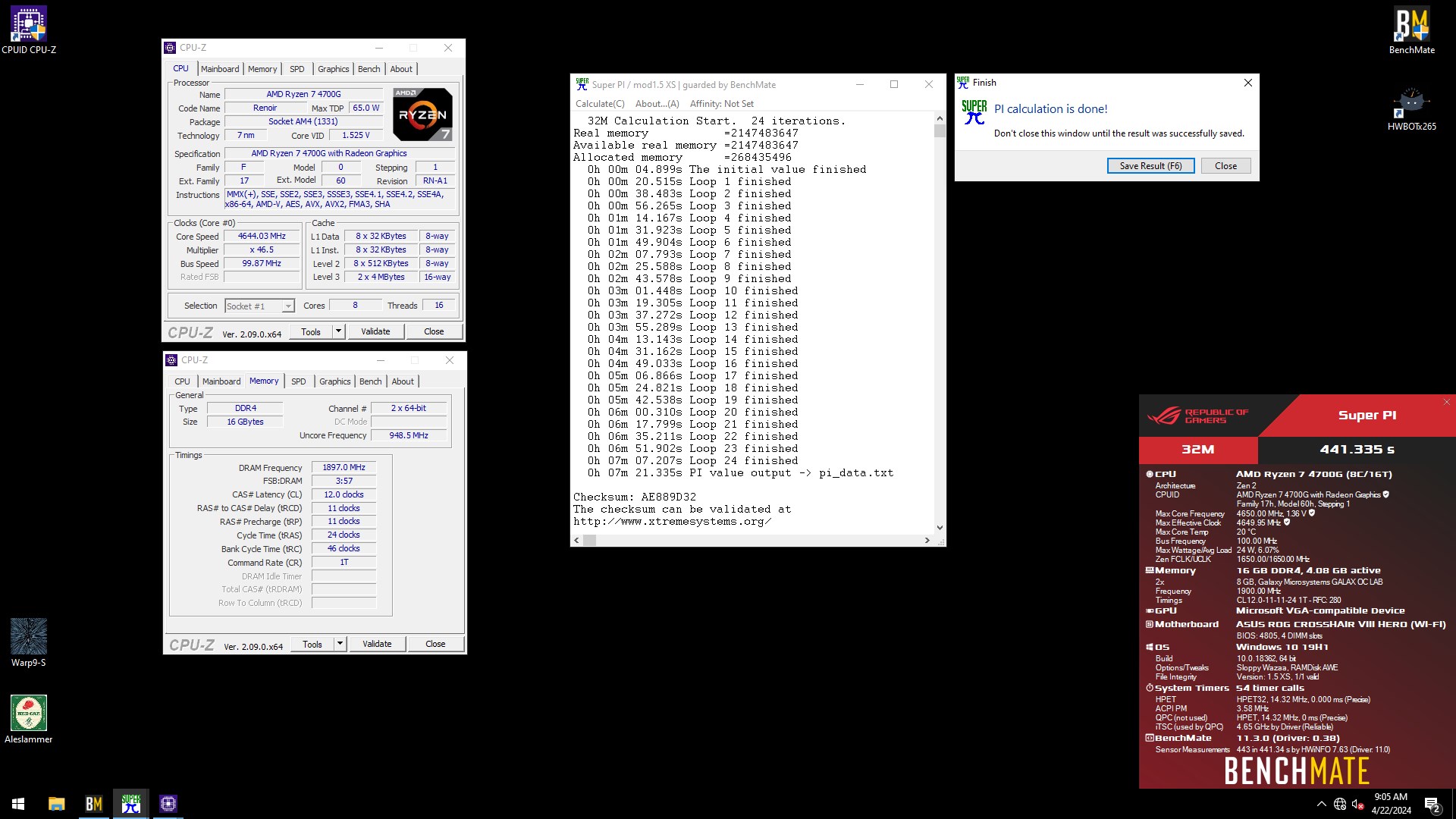1456x819 pixels.
Task: Expand Tools dropdown arrow in lower CPU-Z
Action: pyautogui.click(x=340, y=644)
